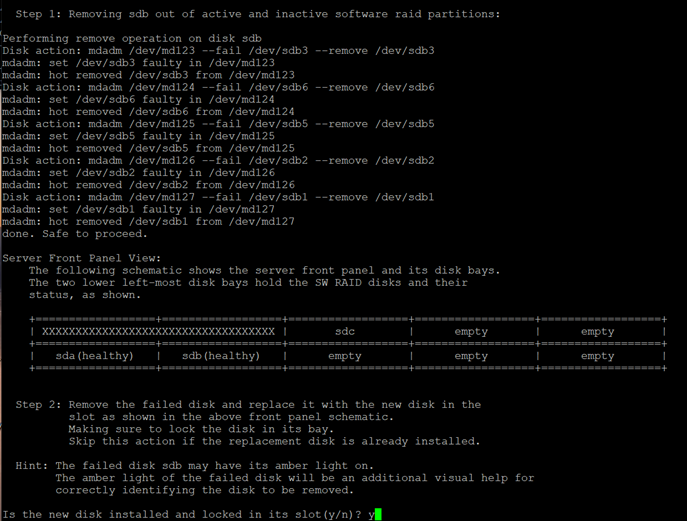687x521 pixels.
Task: Click the 'done. Safe to proceed.' line
Action: click(x=74, y=233)
